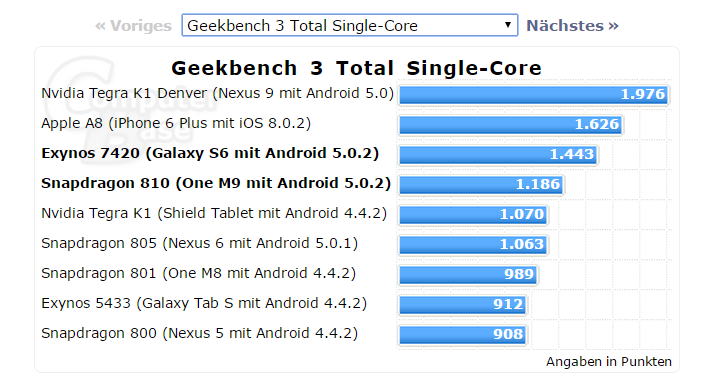Select the Snapdragon 810 bar showing 1.186

[481, 185]
